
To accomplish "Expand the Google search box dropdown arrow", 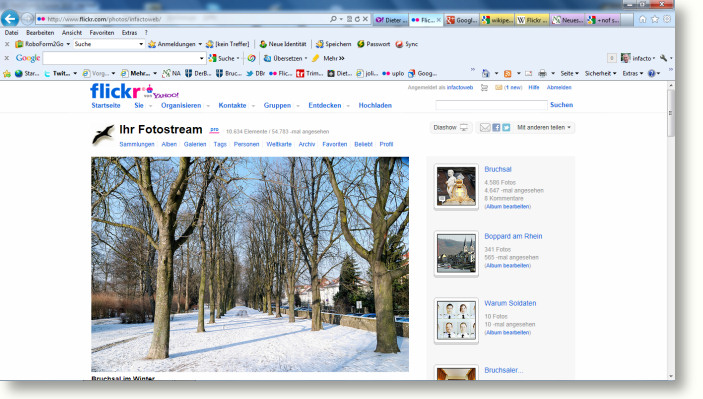I will [x=201, y=58].
